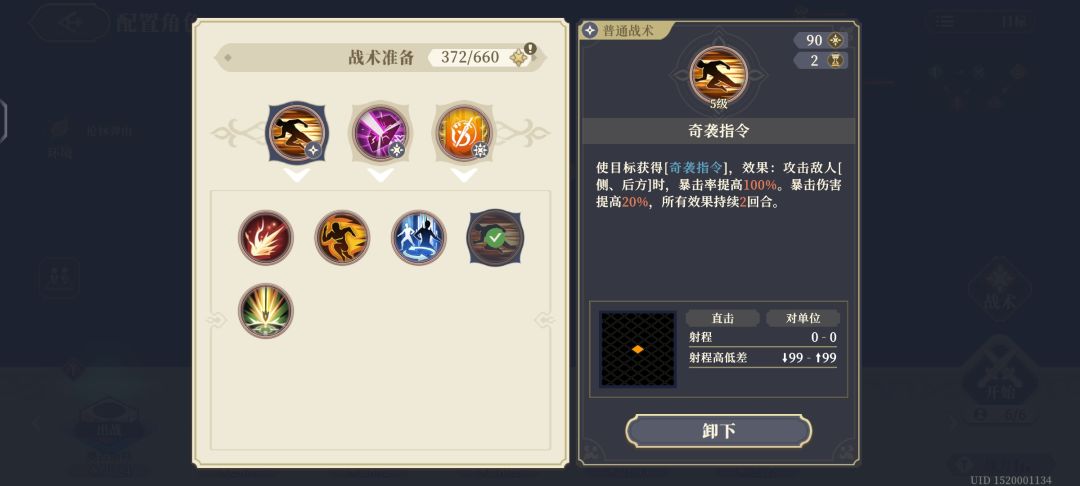Expand the chevron under the first slot
Screen dimensions: 1080x486
click(x=297, y=176)
